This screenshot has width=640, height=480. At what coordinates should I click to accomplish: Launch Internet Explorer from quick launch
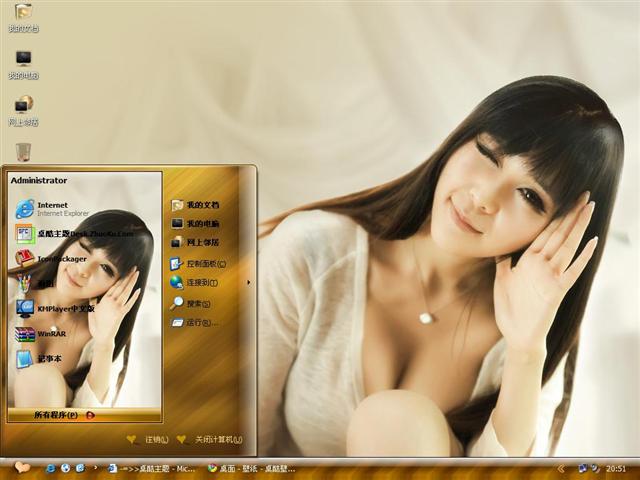click(x=51, y=469)
